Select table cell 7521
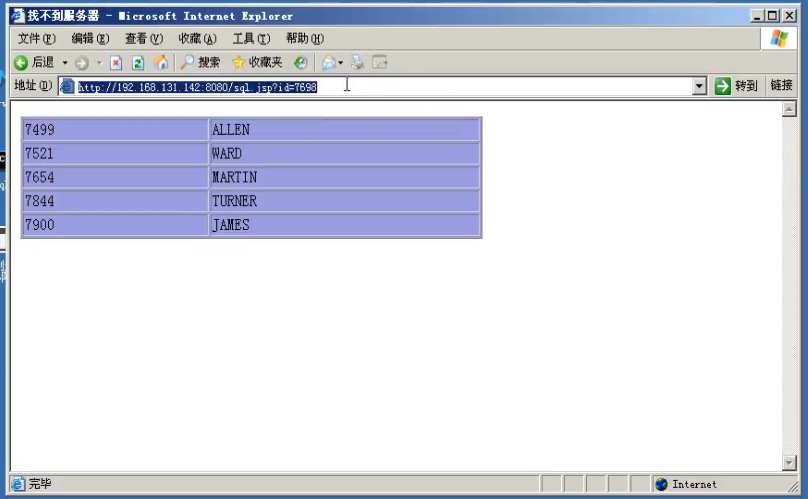 pos(115,154)
